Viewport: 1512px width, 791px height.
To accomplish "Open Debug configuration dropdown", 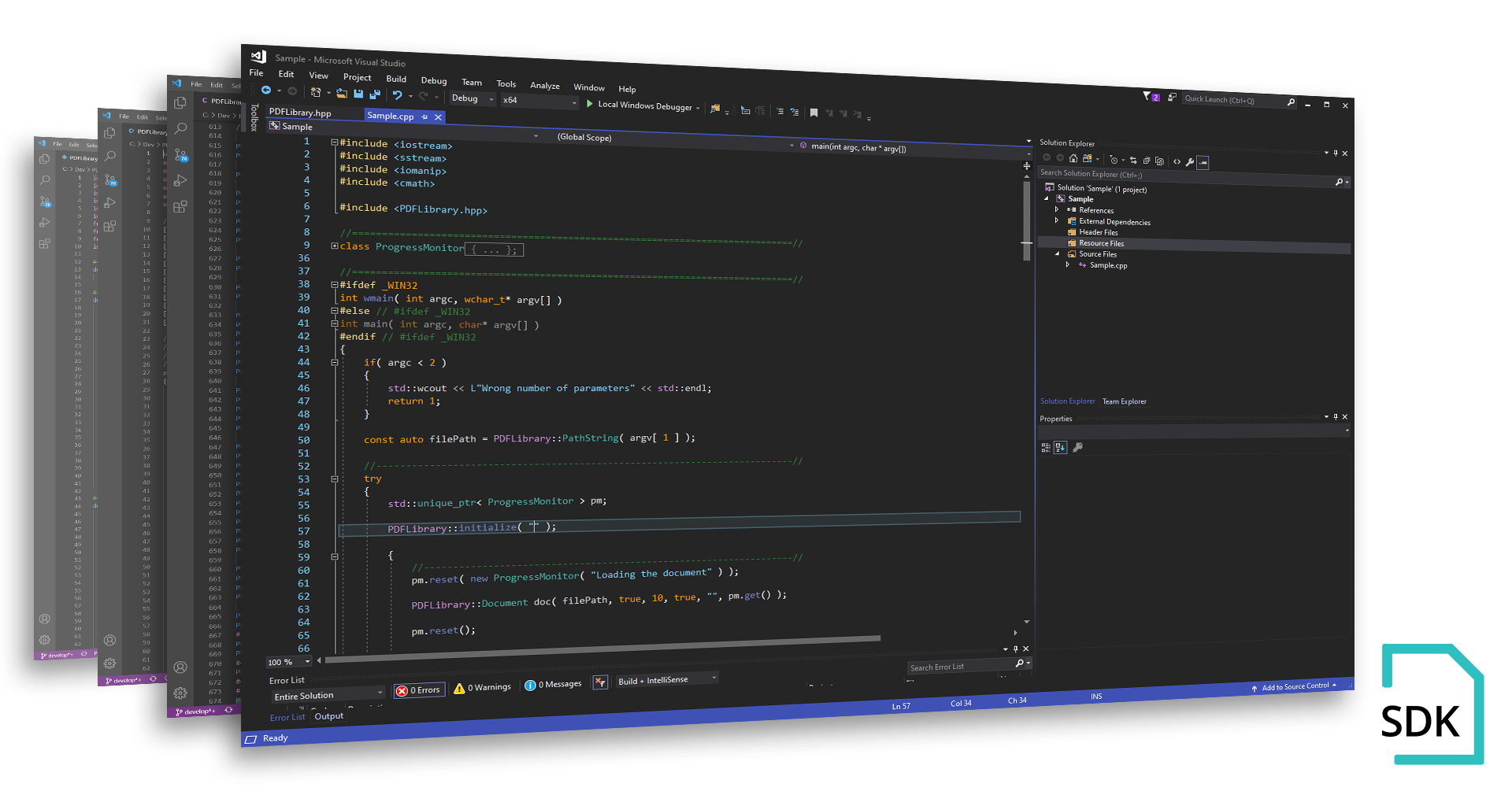I will (472, 98).
